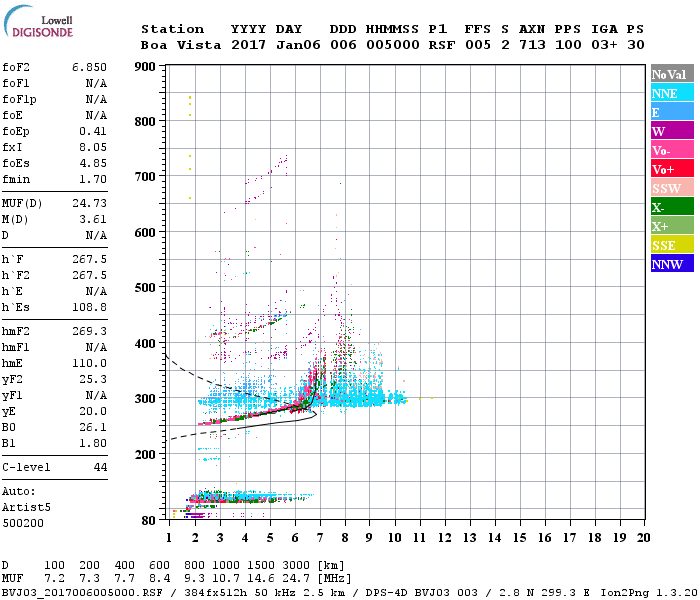Click the C-level value 44
This screenshot has height=600, width=700.
tap(100, 467)
